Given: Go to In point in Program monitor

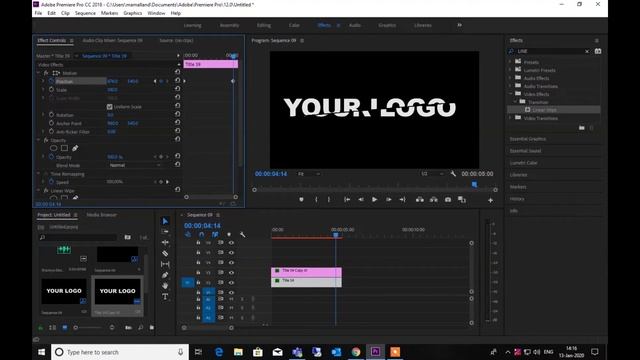Looking at the screenshot, I should pos(347,200).
